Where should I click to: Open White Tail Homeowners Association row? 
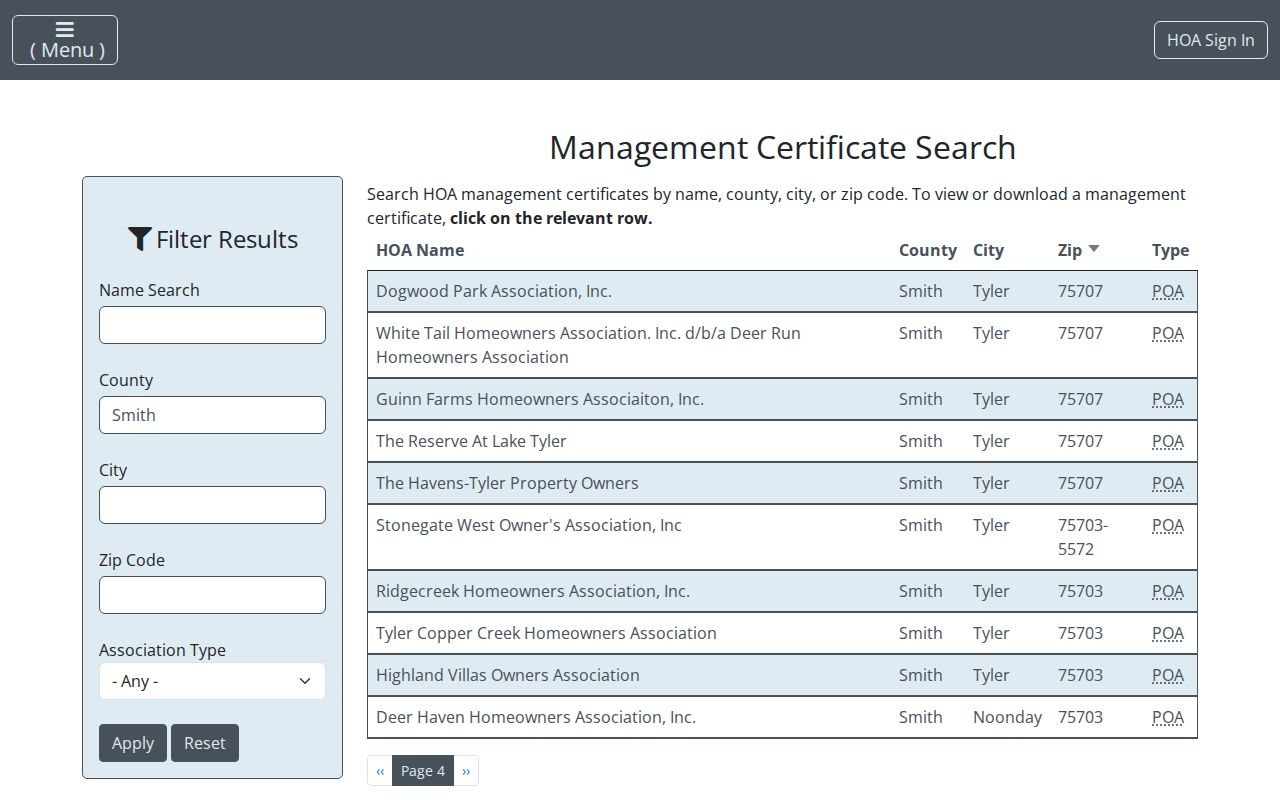coord(782,345)
